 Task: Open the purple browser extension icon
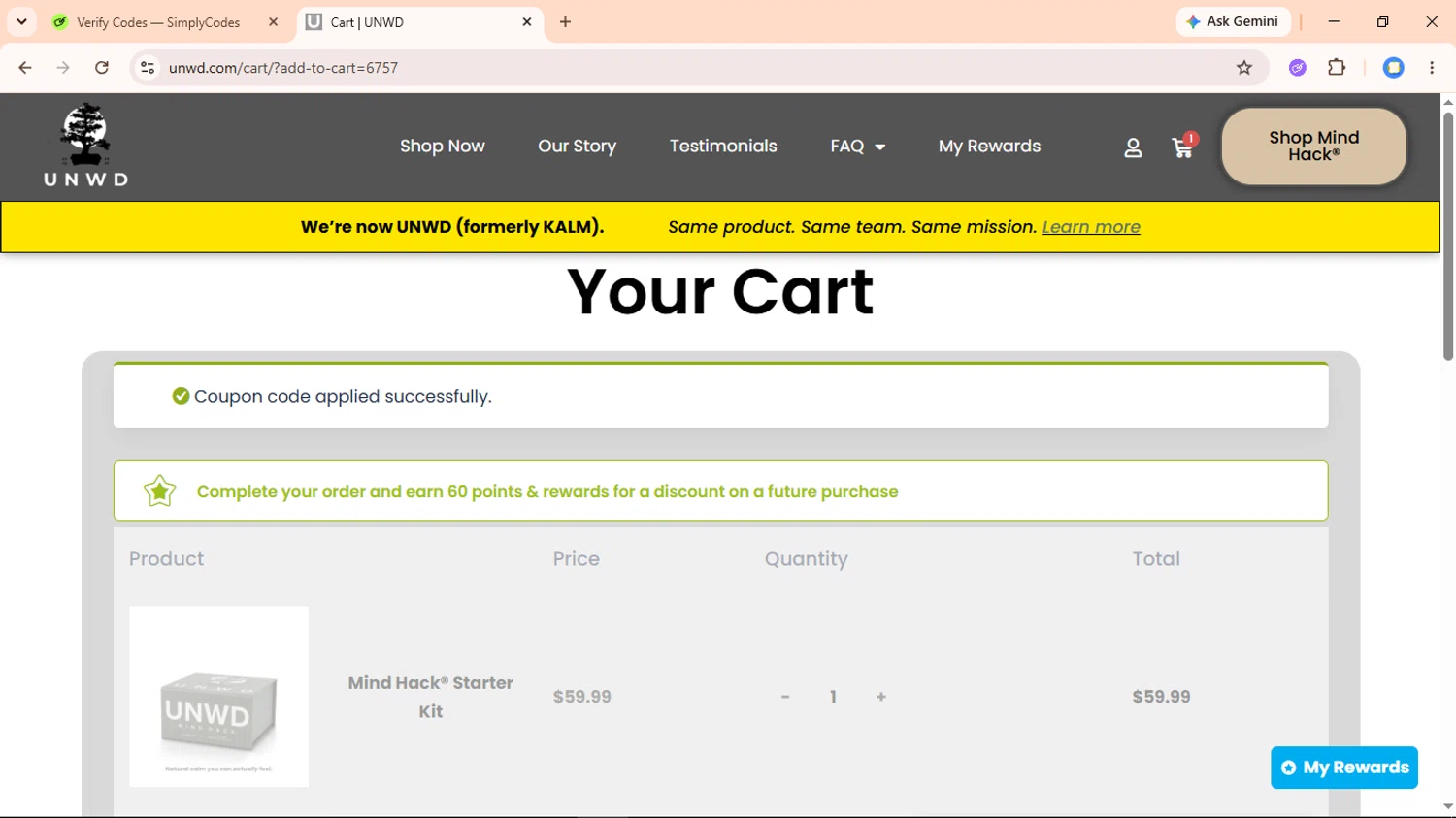tap(1298, 68)
